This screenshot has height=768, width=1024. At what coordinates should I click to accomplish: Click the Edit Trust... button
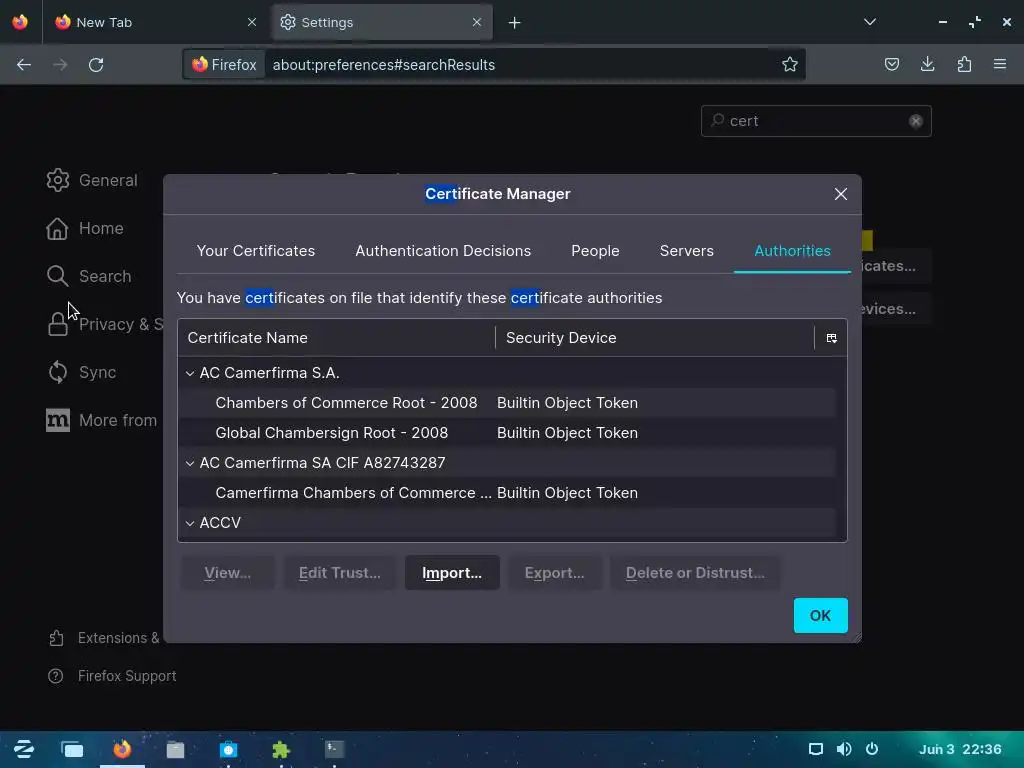coord(340,573)
